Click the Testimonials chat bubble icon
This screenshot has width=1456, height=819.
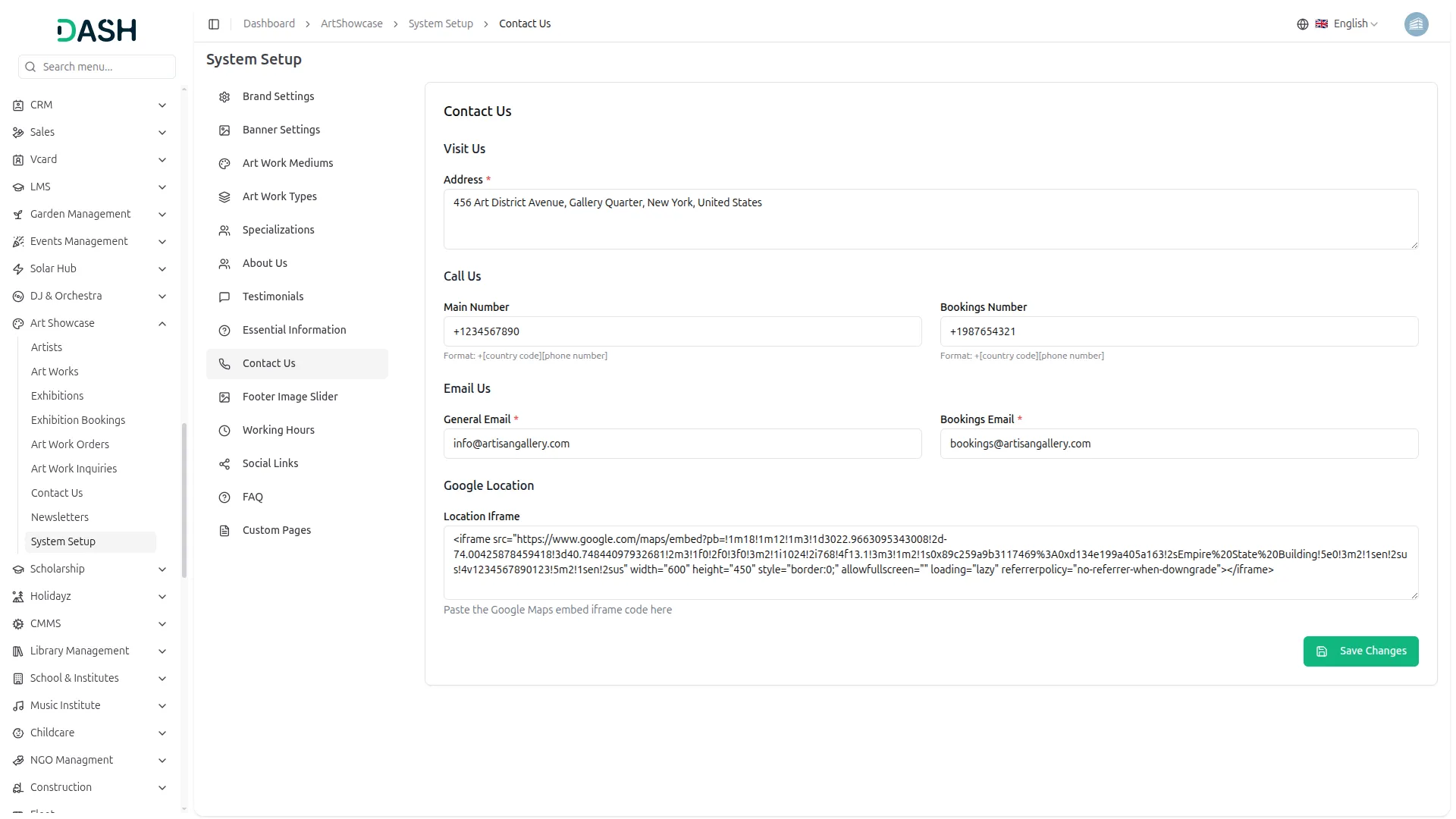point(224,297)
